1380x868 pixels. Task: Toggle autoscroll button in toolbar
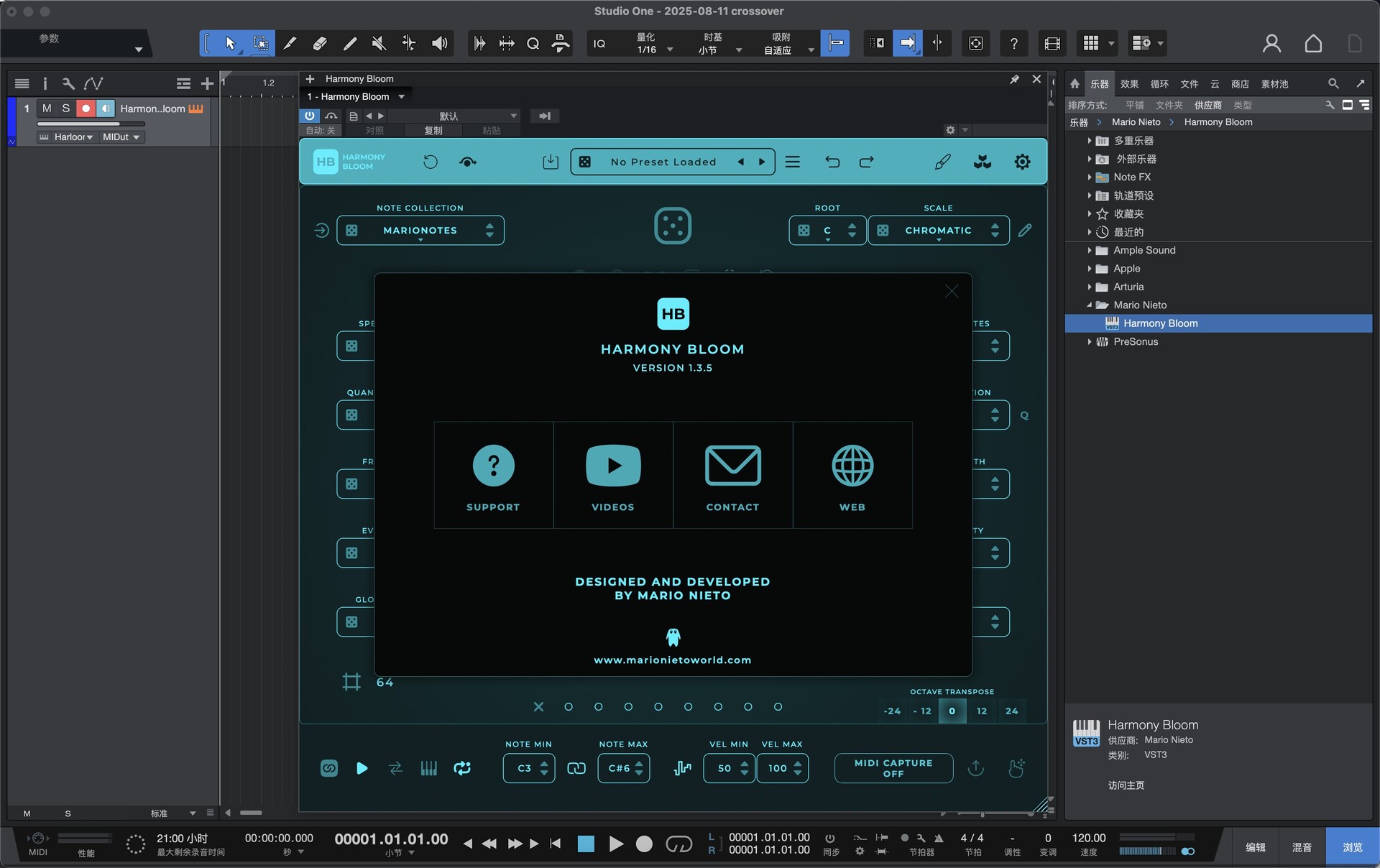(x=908, y=44)
